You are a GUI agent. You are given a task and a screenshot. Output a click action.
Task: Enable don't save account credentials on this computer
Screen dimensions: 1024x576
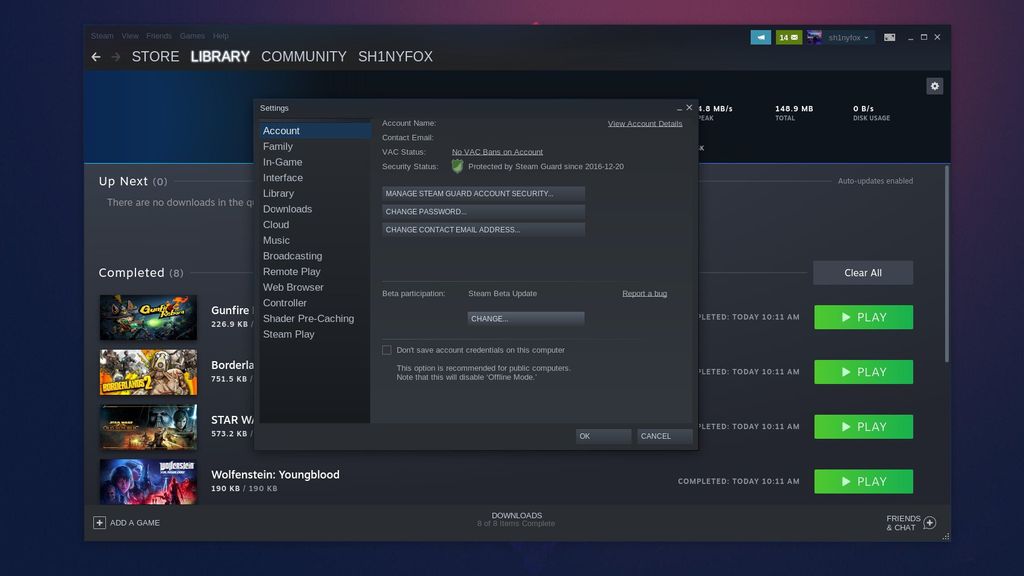[x=386, y=350]
